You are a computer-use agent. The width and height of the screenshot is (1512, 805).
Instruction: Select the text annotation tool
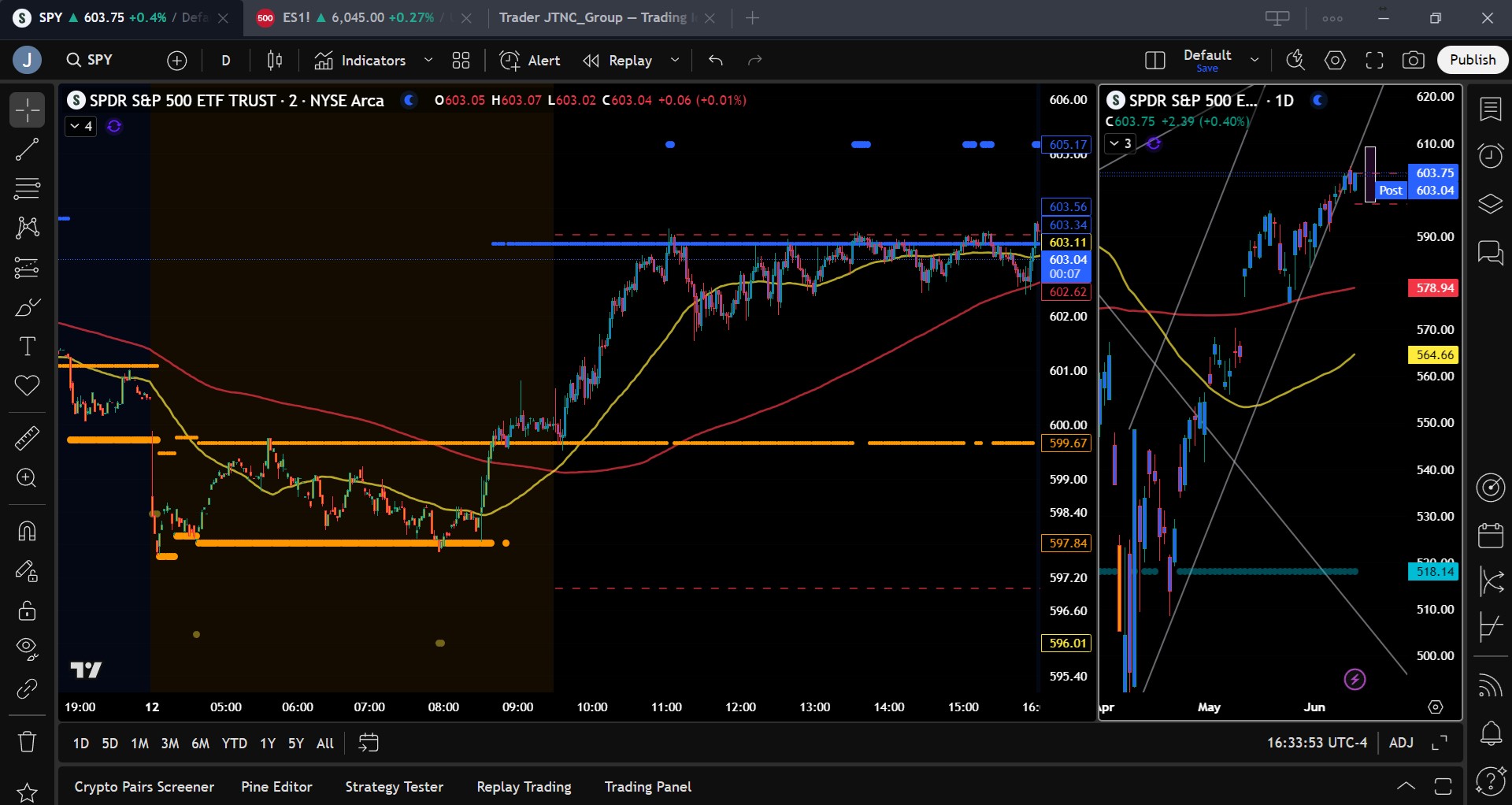click(27, 347)
